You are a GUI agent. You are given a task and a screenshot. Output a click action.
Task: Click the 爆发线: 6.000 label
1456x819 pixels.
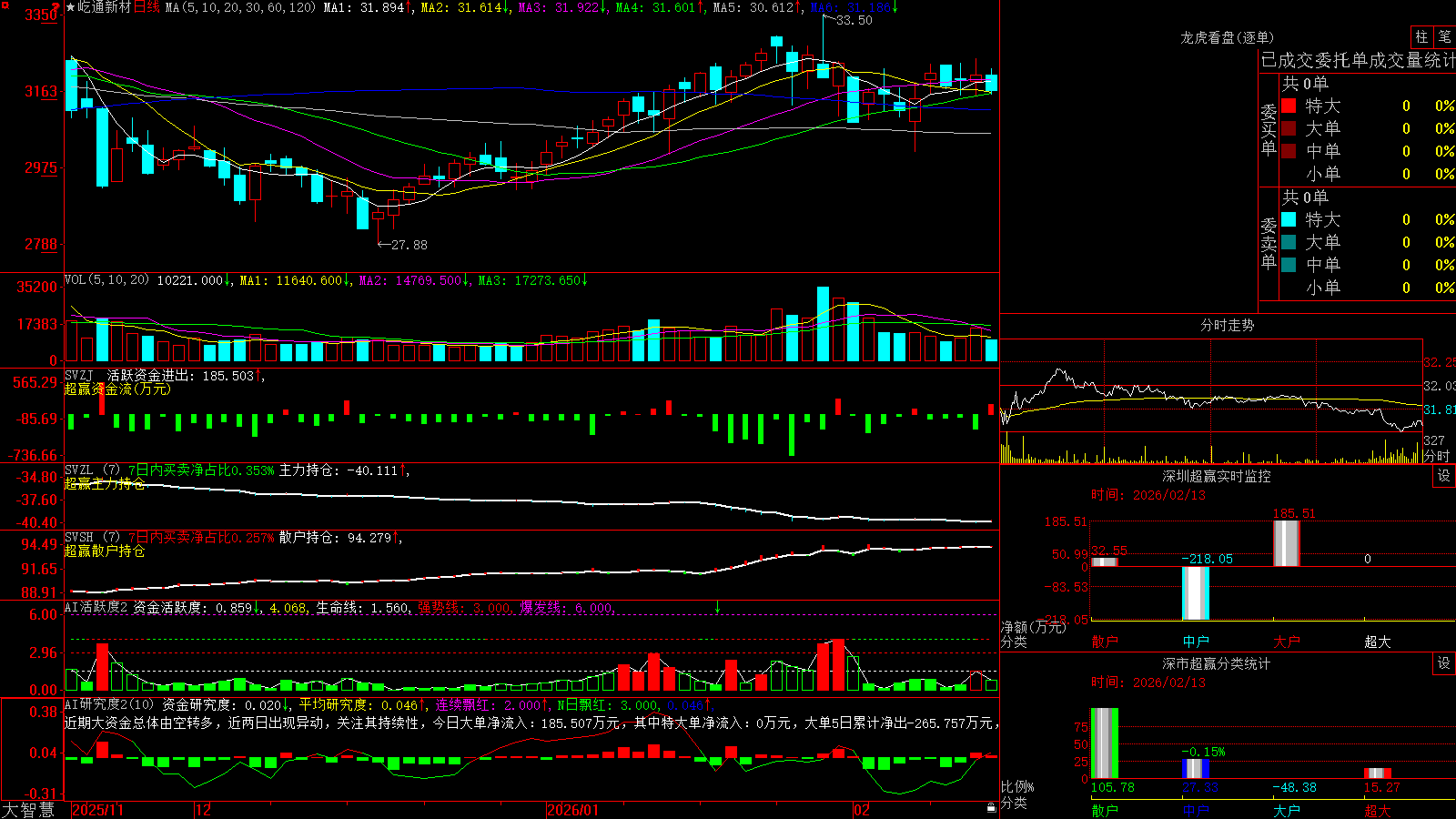pos(566,608)
